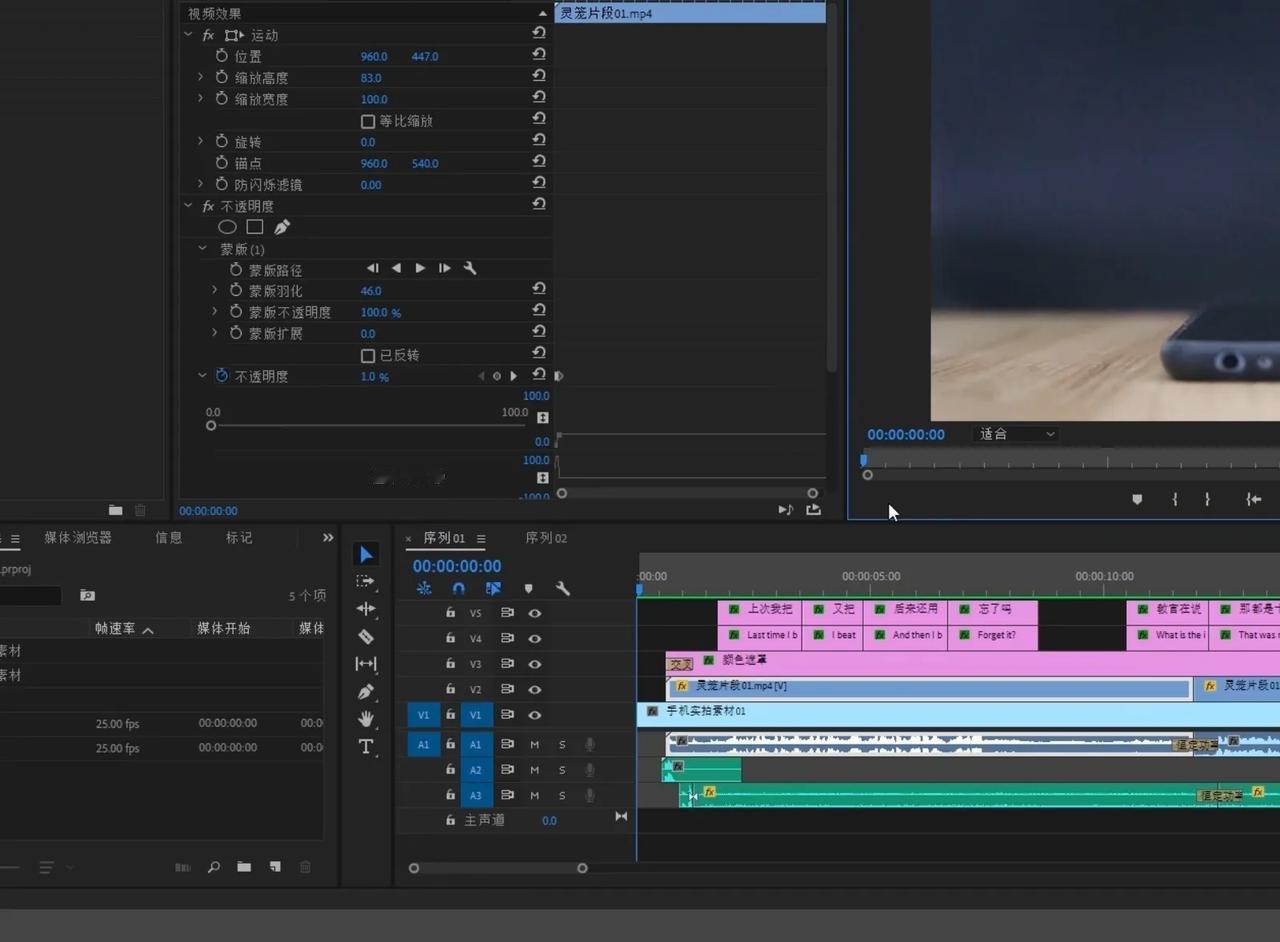Create ellipse mask under opacity effect
The image size is (1280, 942).
[228, 227]
